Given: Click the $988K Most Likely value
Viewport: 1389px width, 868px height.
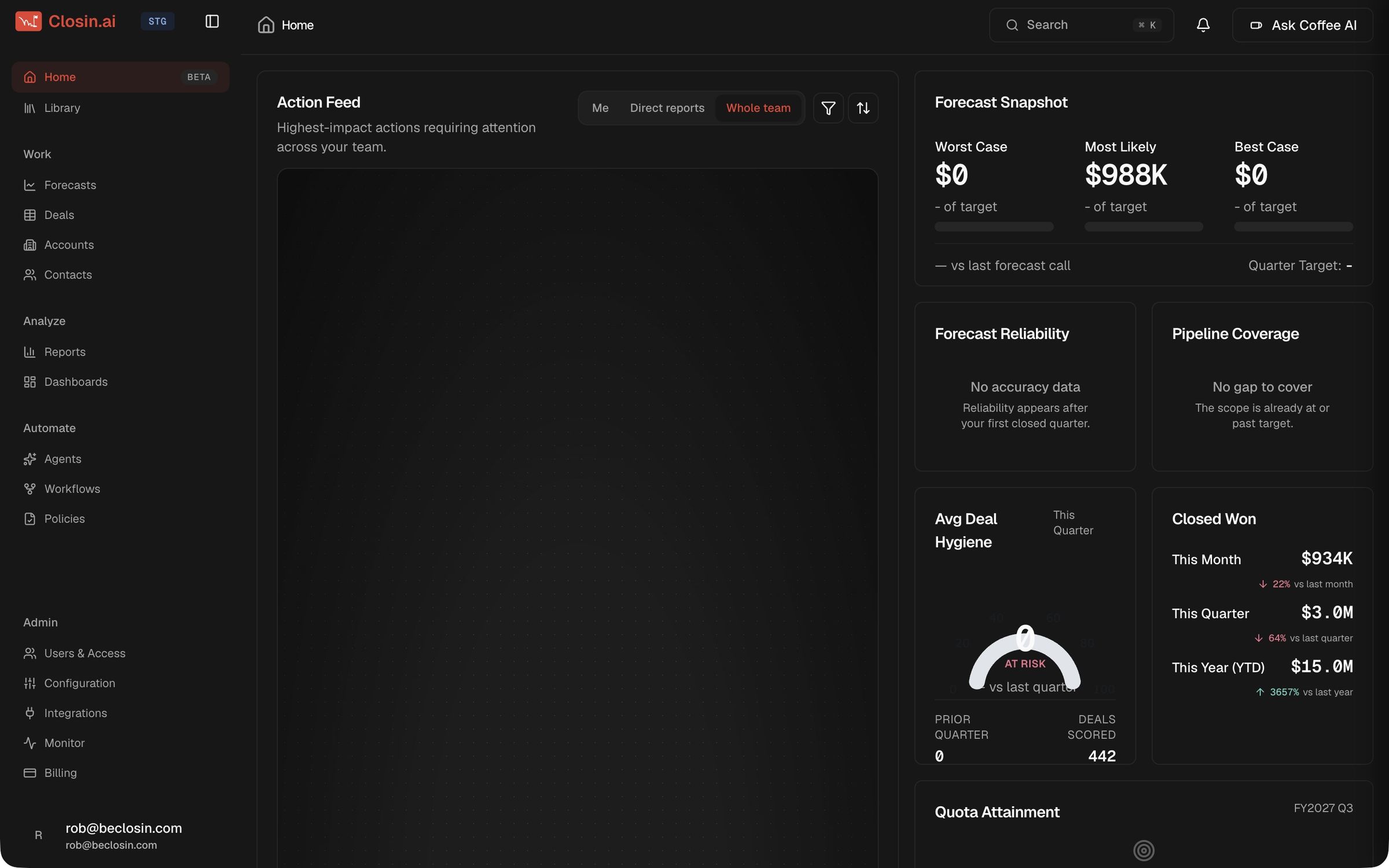Looking at the screenshot, I should coord(1126,175).
